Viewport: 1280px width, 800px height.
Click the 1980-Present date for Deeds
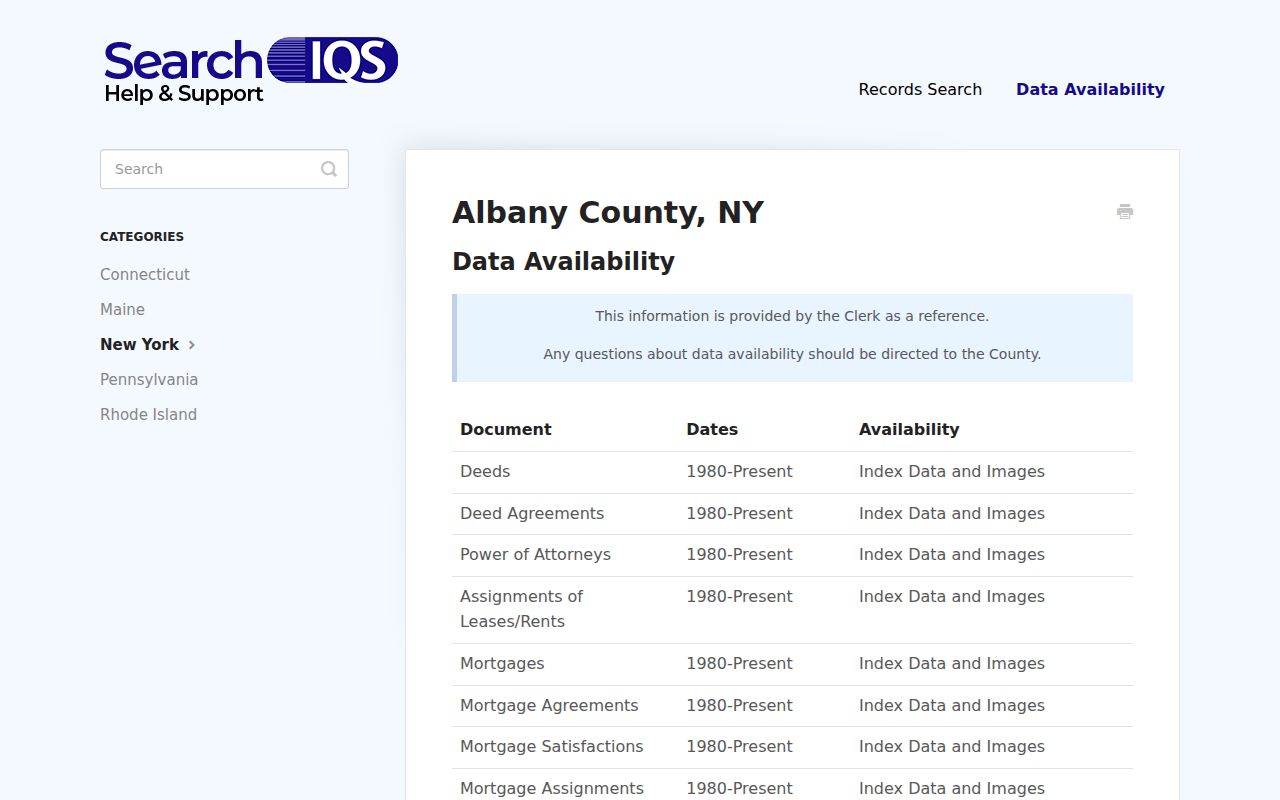[739, 471]
